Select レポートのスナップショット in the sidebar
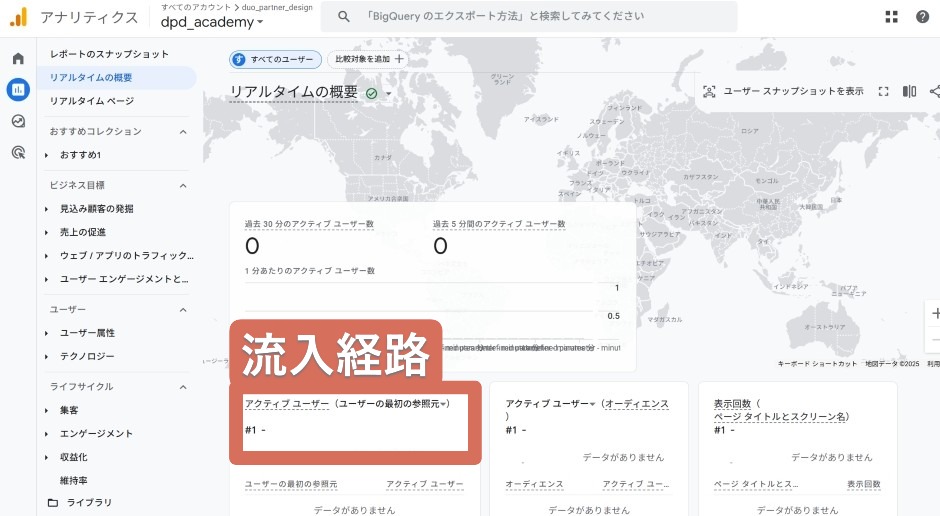 (109, 54)
